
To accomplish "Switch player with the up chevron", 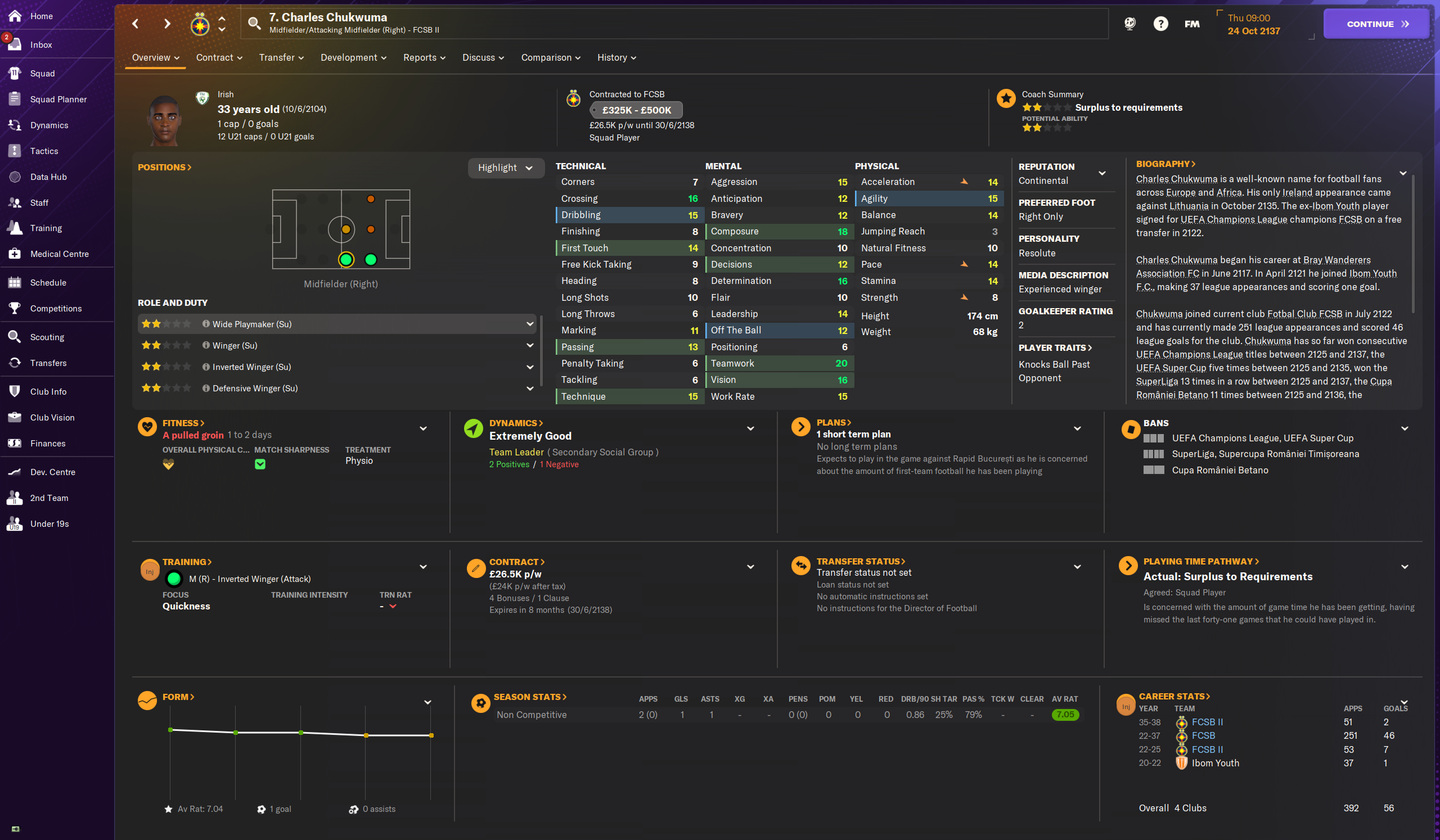I will (222, 19).
